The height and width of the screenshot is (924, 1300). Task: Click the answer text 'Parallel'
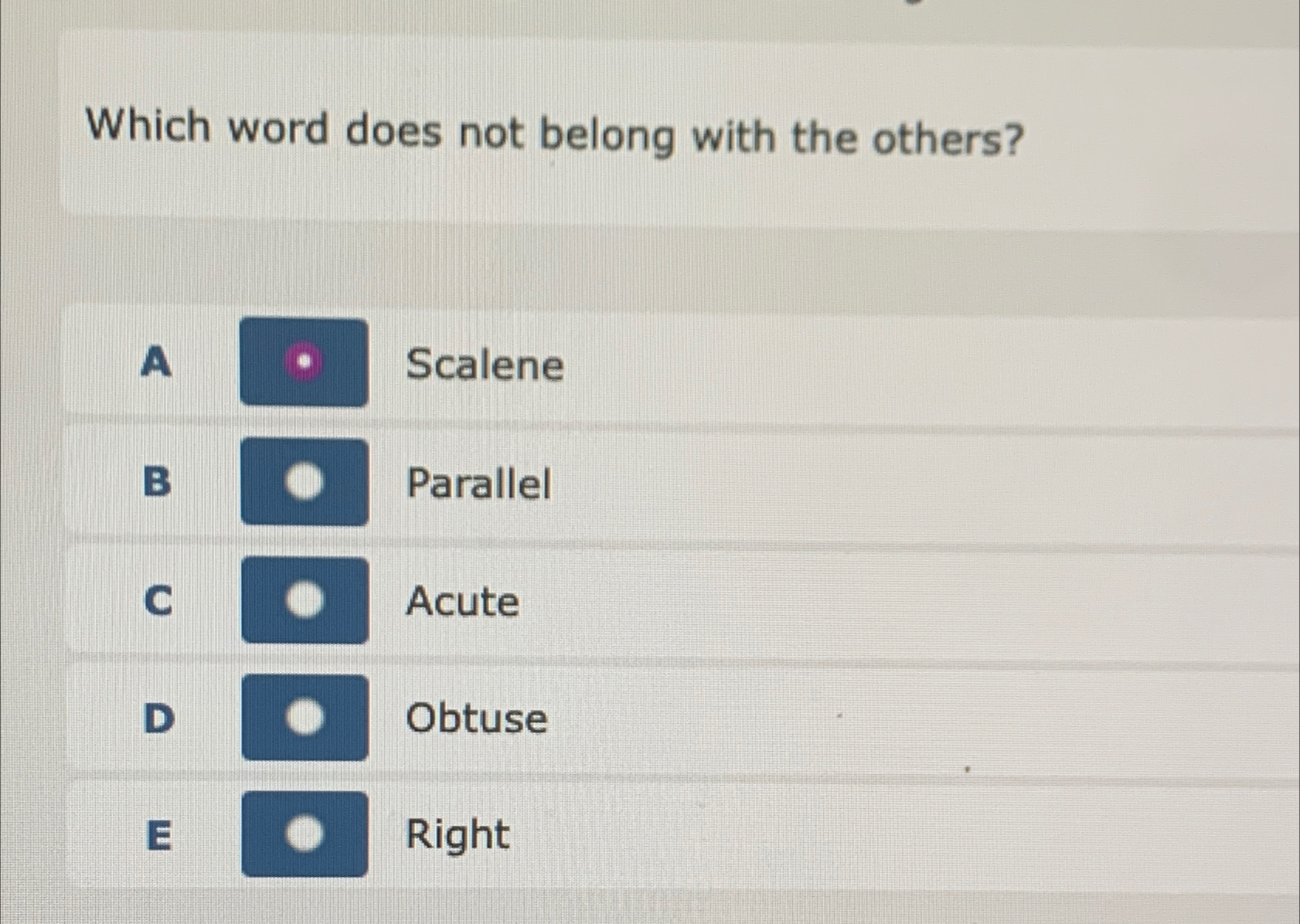point(479,484)
